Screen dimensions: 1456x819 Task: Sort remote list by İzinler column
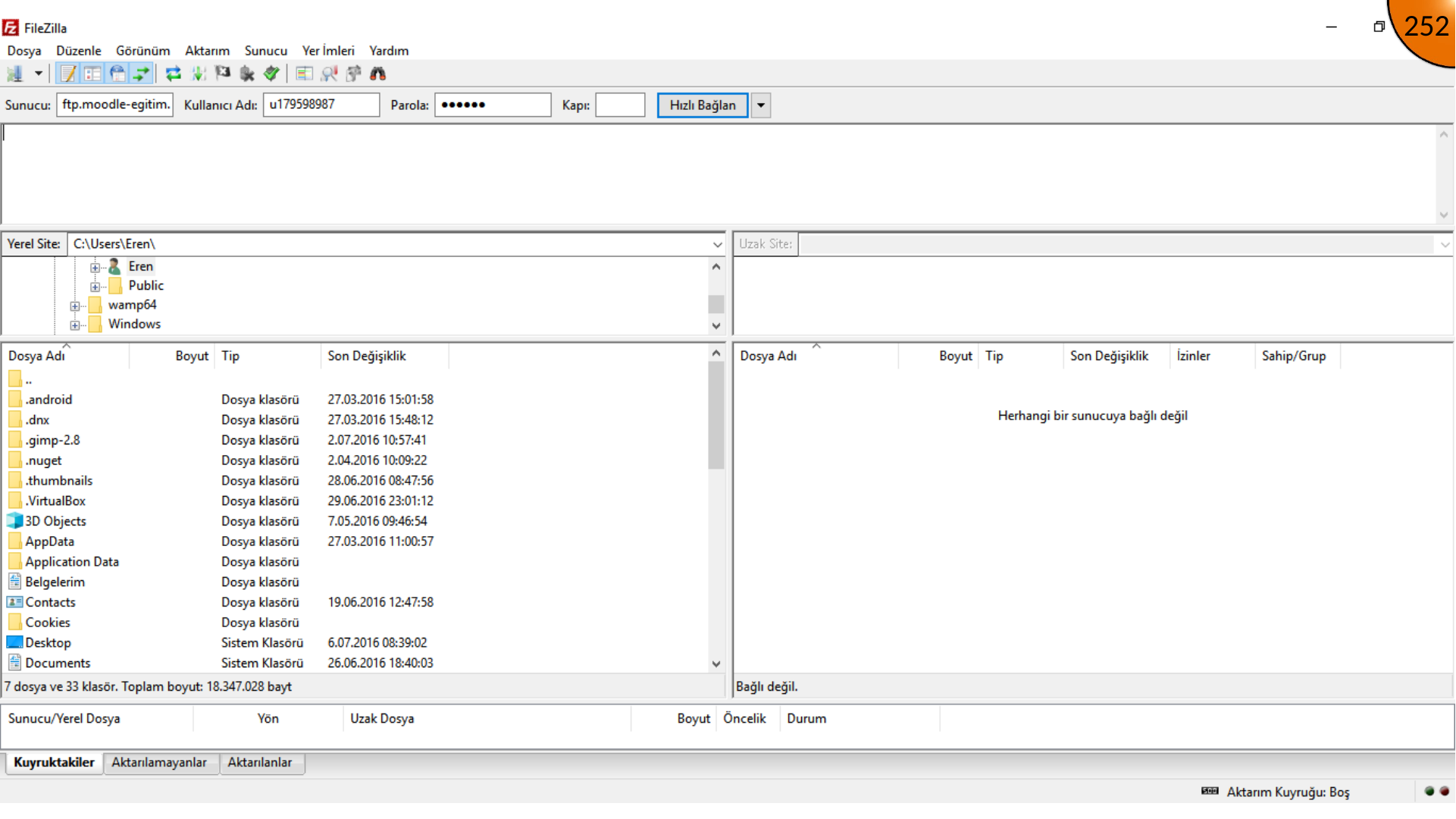pyautogui.click(x=1212, y=356)
